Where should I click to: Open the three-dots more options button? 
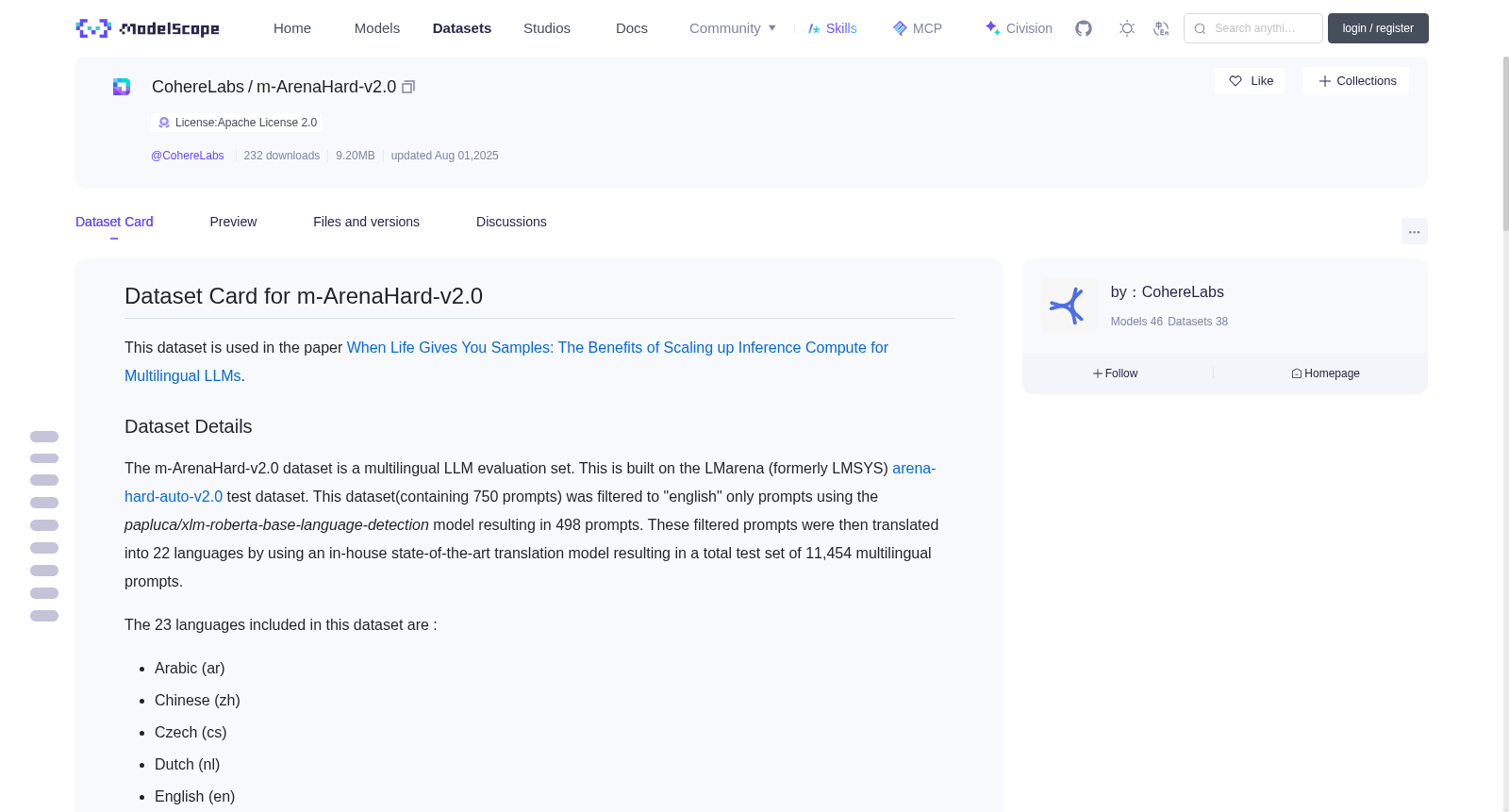pyautogui.click(x=1414, y=231)
